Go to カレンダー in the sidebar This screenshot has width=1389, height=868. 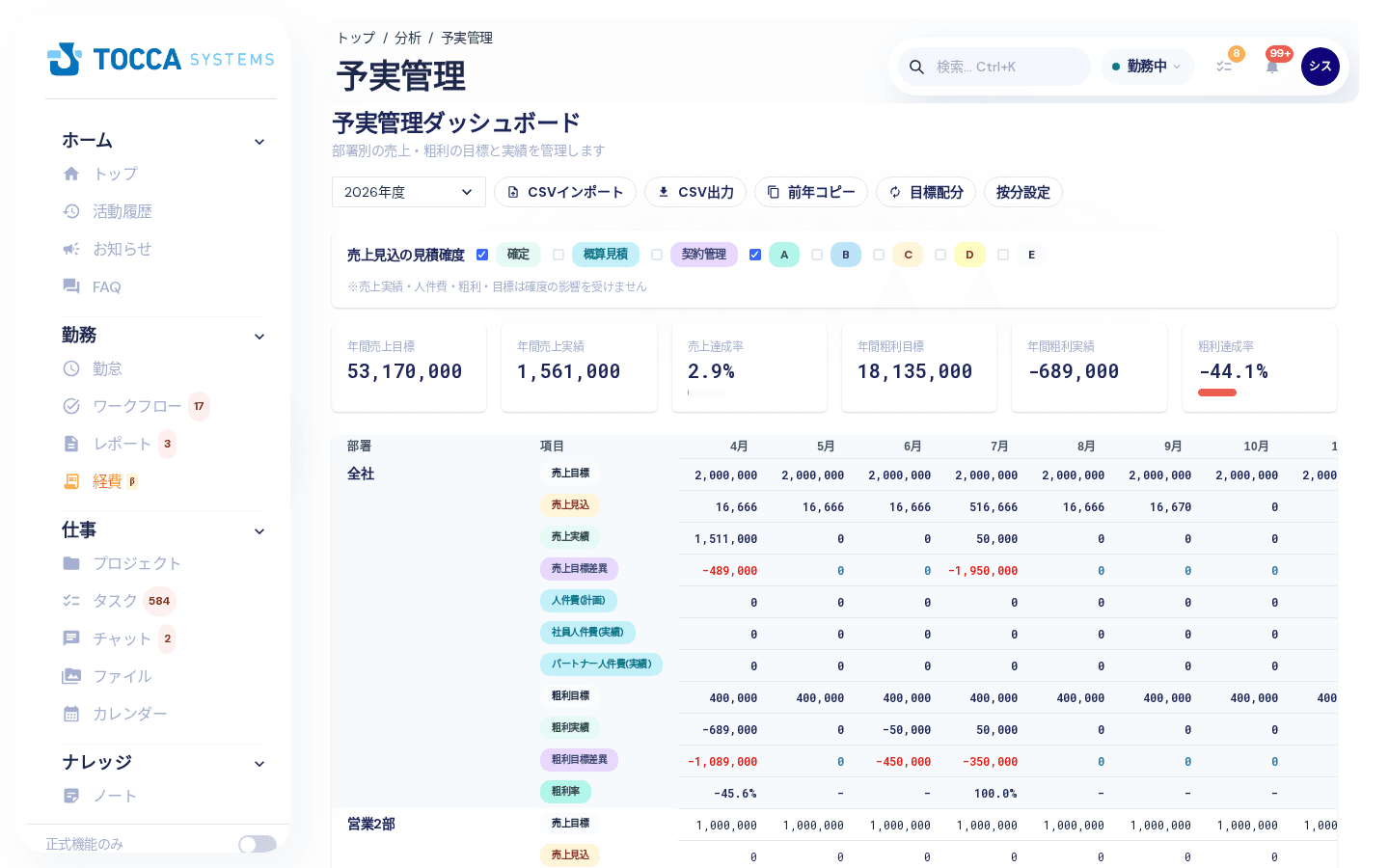coord(130,714)
